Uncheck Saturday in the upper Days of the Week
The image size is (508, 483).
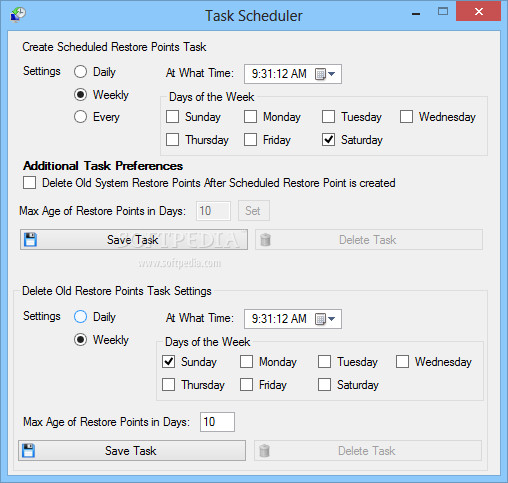[x=328, y=140]
